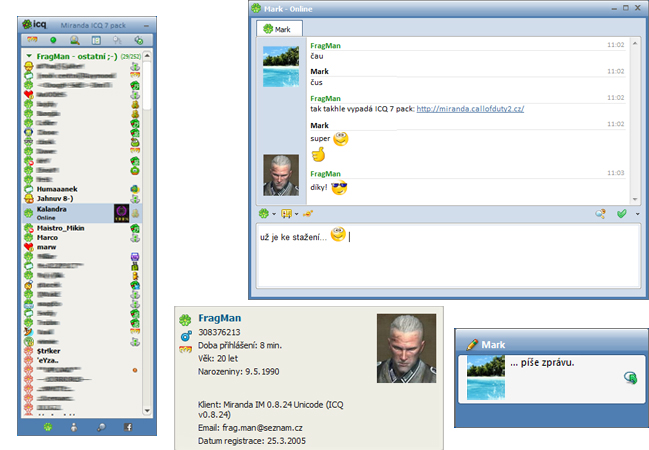
Task: Open send options dropdown arrow beside checkmark
Action: 637,214
